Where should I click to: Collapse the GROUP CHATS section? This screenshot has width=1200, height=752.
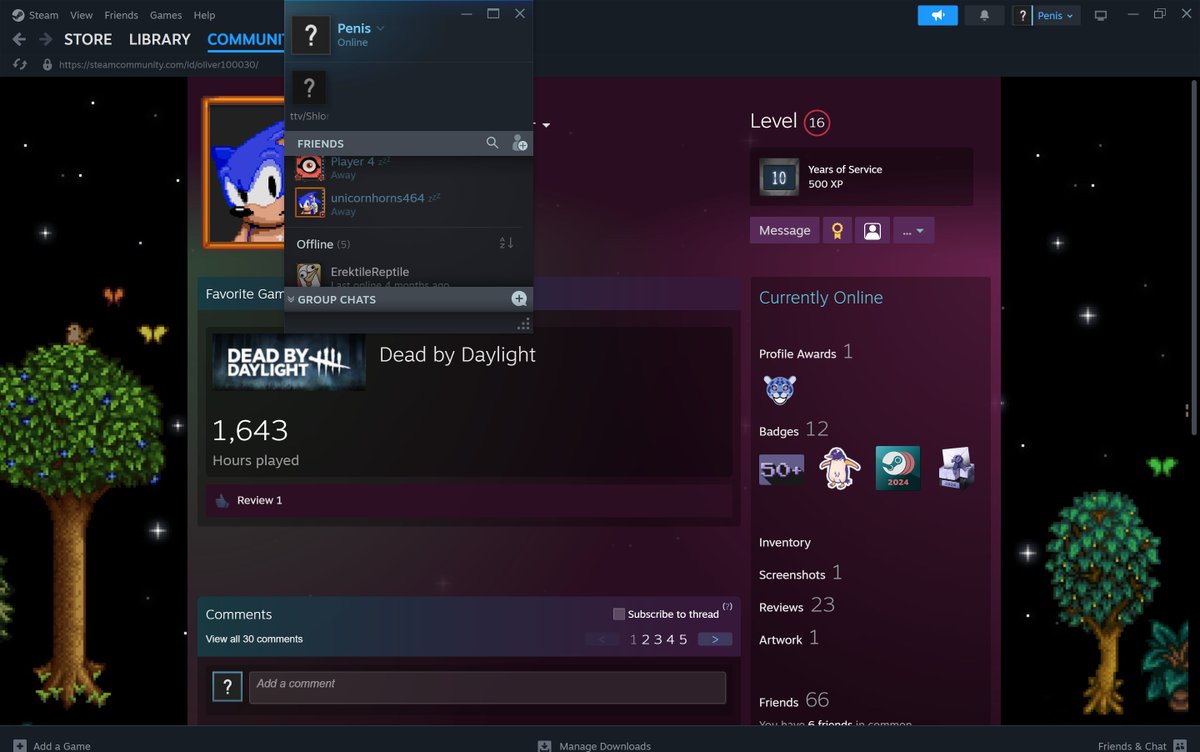click(x=291, y=299)
